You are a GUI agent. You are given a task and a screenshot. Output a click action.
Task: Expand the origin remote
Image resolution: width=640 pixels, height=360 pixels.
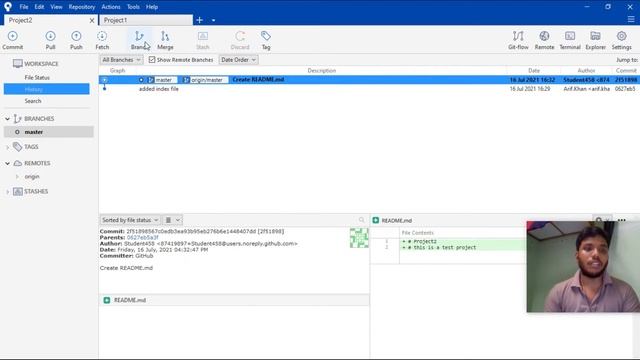(17, 177)
